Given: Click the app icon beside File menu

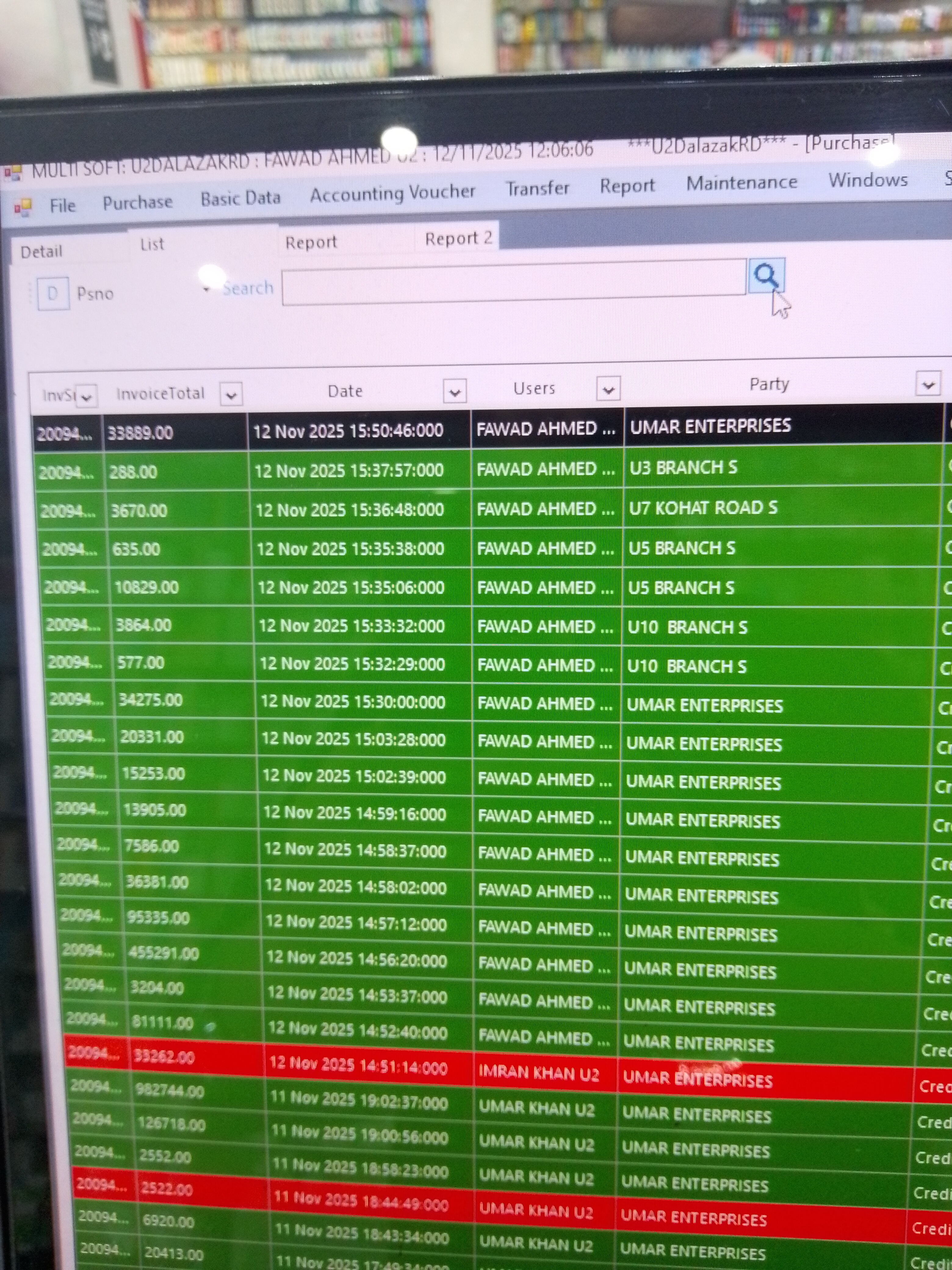Looking at the screenshot, I should pos(23,207).
